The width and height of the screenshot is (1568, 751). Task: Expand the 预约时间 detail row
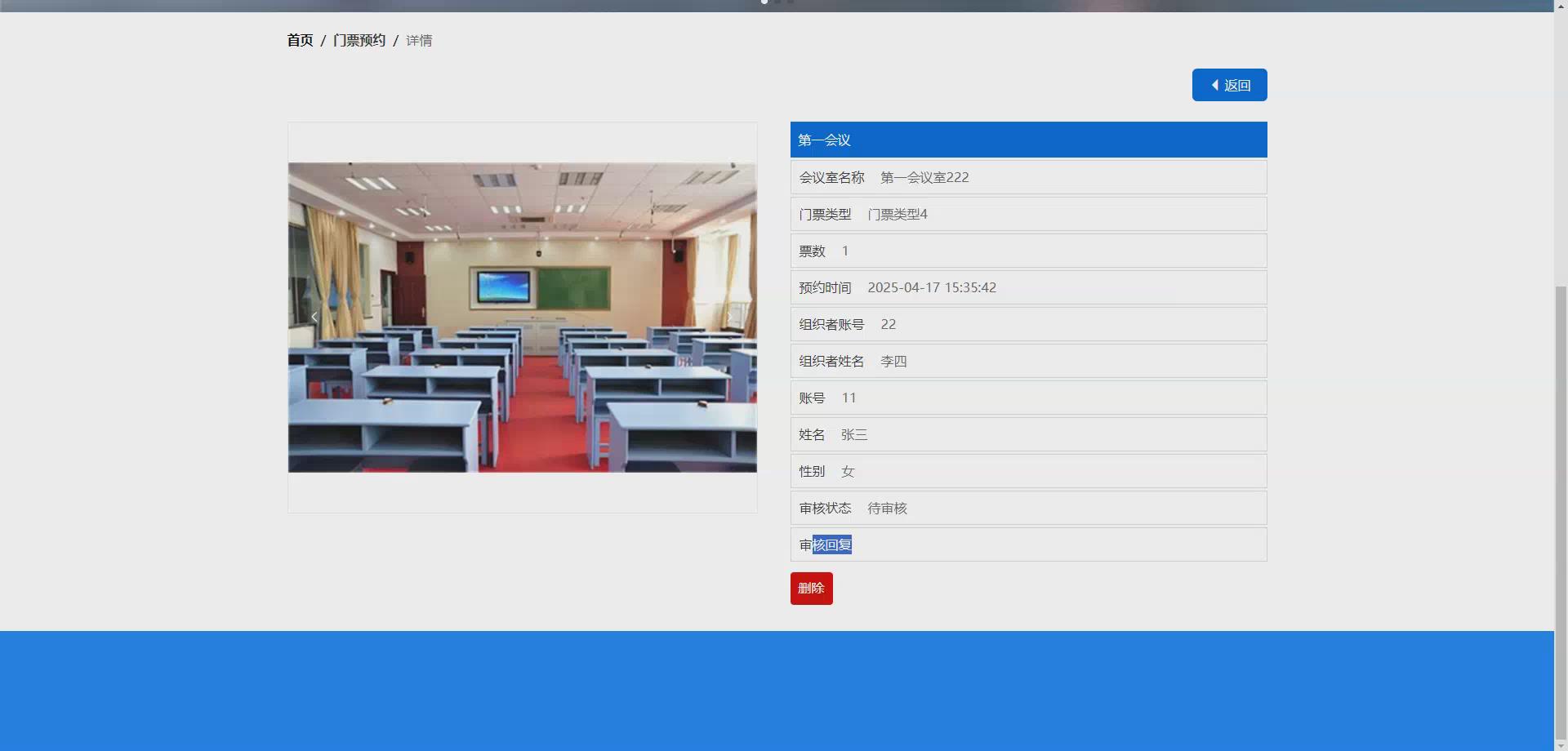point(1027,287)
